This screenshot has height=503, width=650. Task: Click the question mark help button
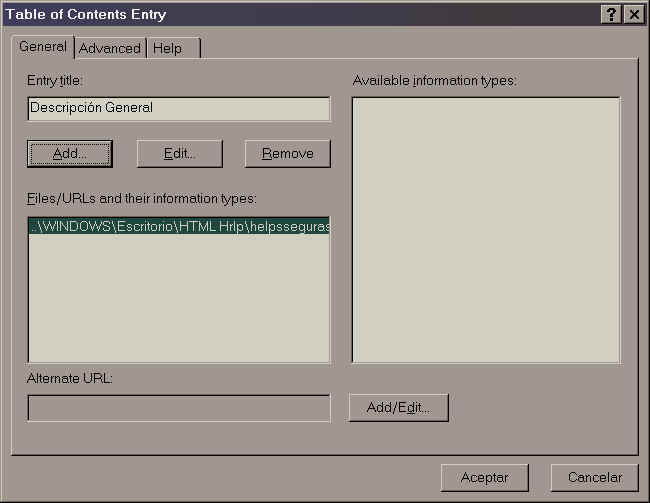click(x=612, y=14)
